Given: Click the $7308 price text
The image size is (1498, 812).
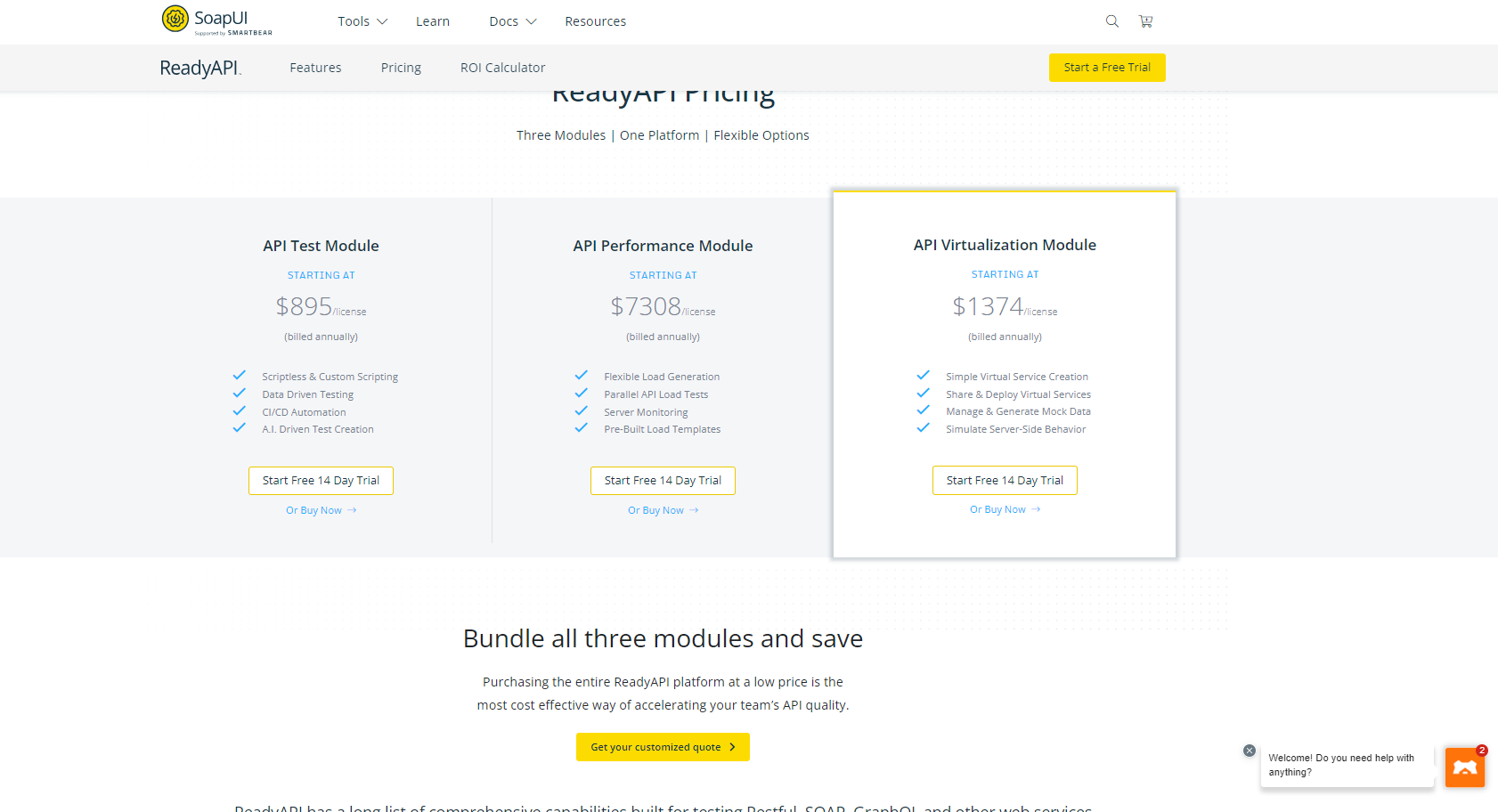Looking at the screenshot, I should point(646,306).
